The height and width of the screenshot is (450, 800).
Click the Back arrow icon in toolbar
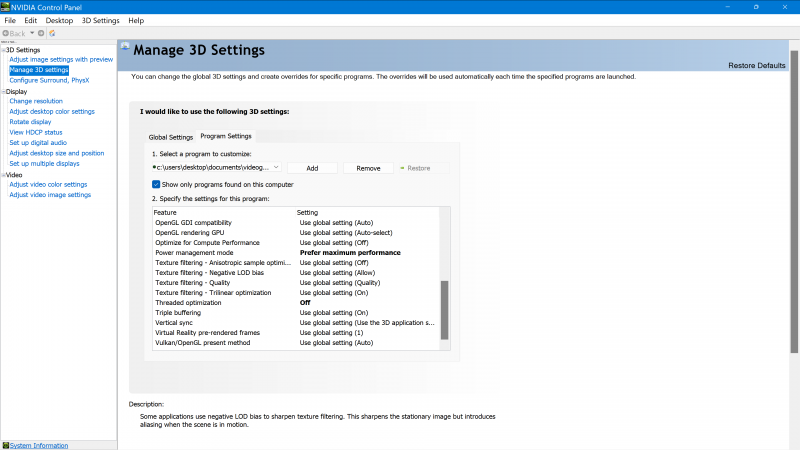pyautogui.click(x=6, y=33)
